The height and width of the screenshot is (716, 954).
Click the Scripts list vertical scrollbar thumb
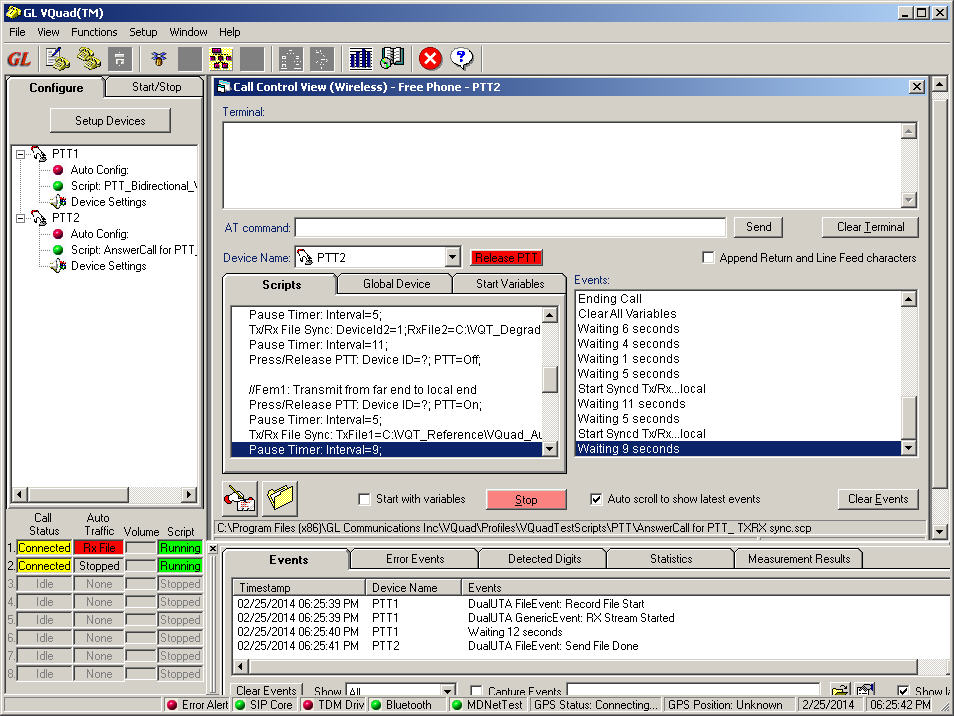point(550,380)
